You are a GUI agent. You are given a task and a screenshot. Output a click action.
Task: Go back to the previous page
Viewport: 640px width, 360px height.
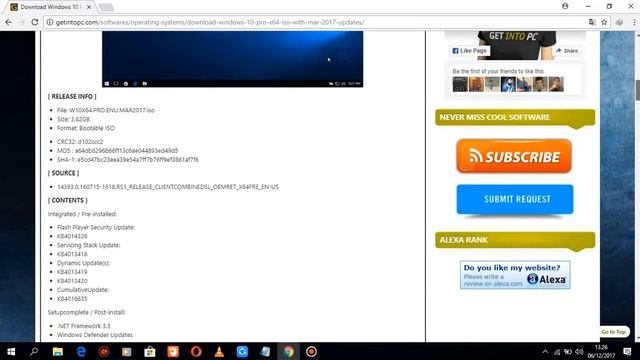tap(9, 22)
